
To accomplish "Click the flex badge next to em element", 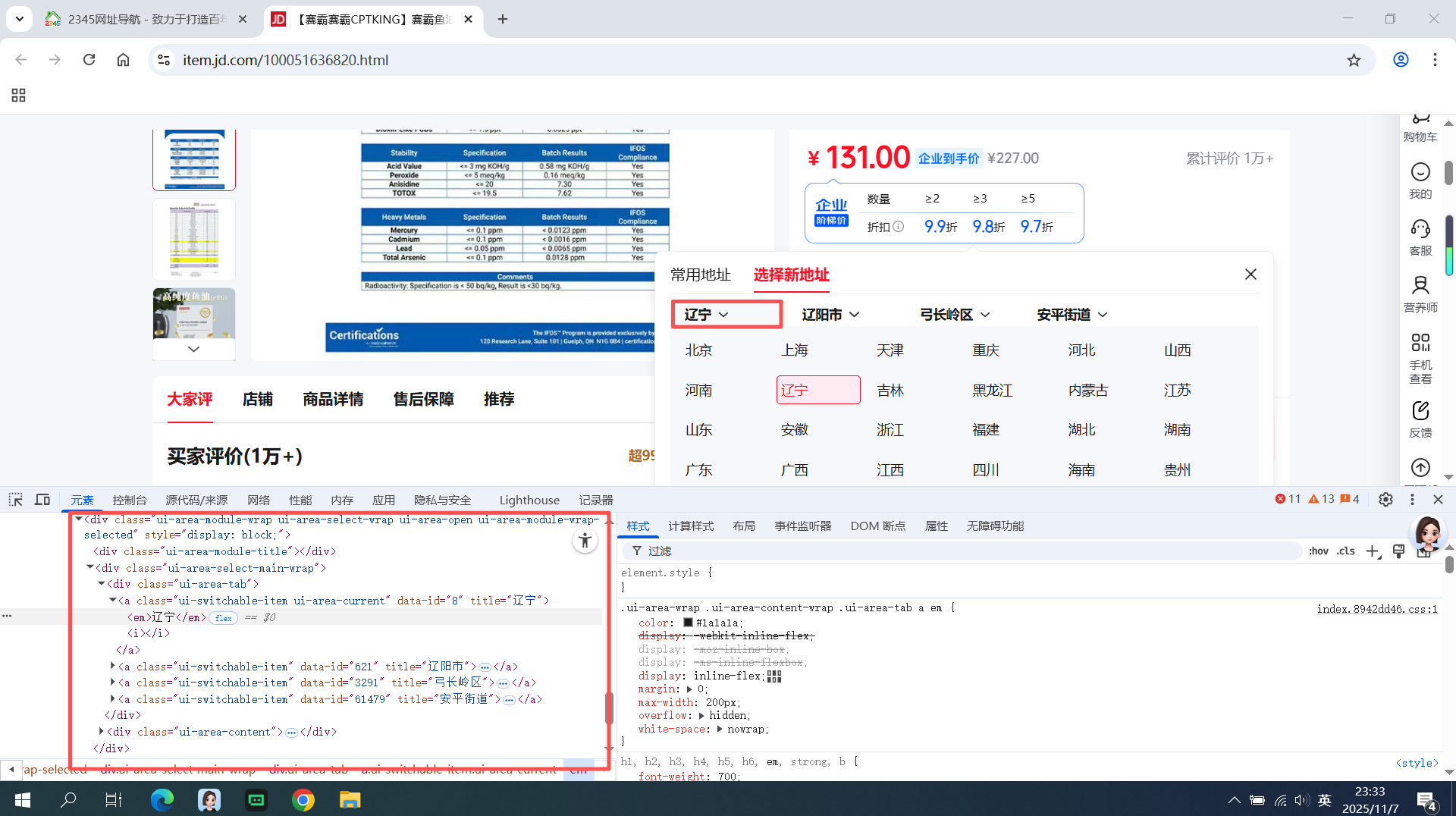I will coord(223,618).
